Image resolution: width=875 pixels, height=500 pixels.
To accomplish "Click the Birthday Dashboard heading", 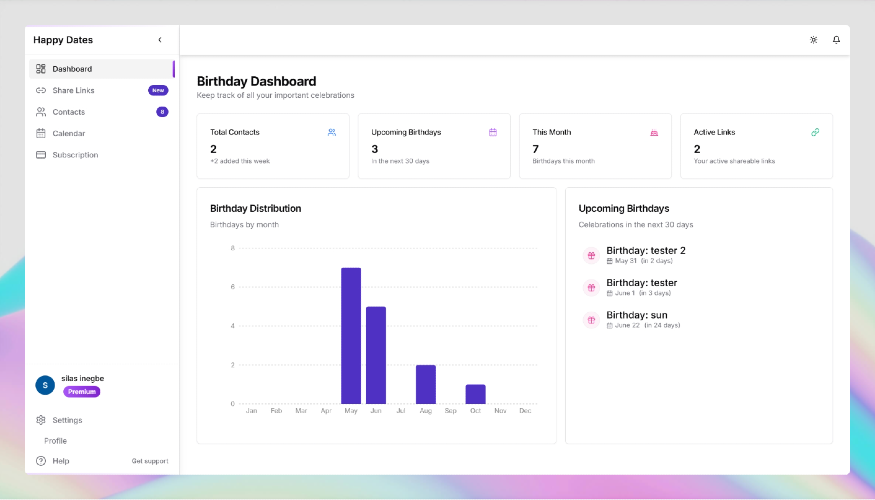I will click(256, 81).
